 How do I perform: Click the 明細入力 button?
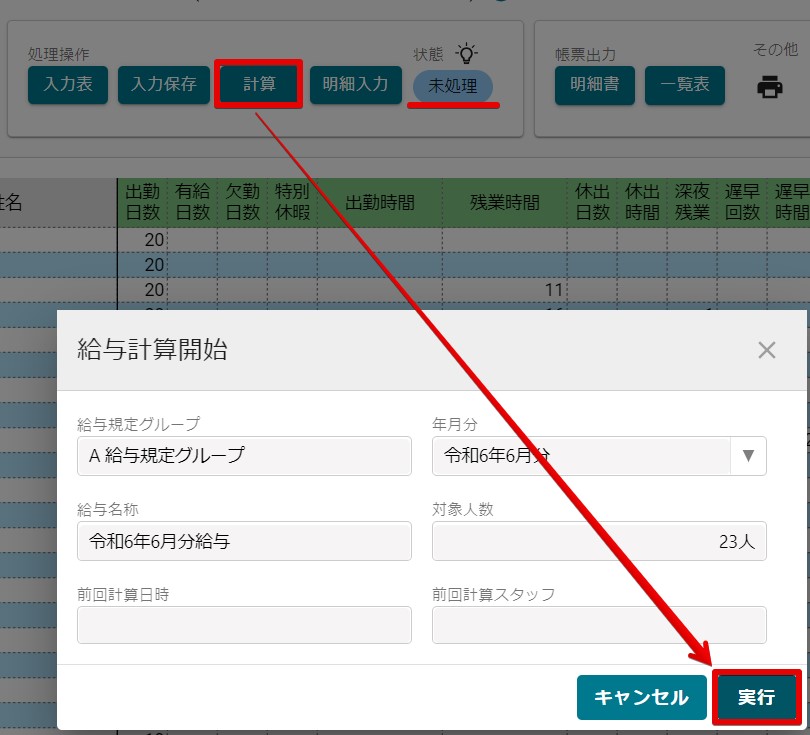(355, 84)
